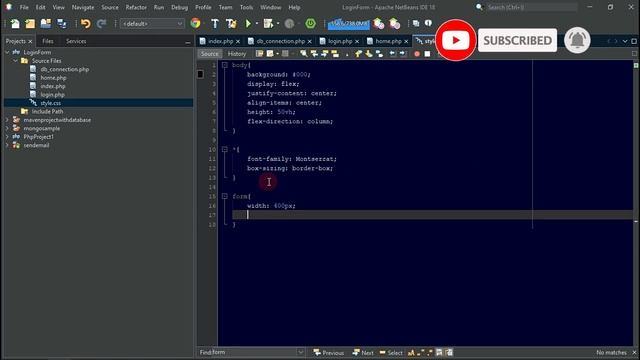Open the Team menu

click(225, 7)
